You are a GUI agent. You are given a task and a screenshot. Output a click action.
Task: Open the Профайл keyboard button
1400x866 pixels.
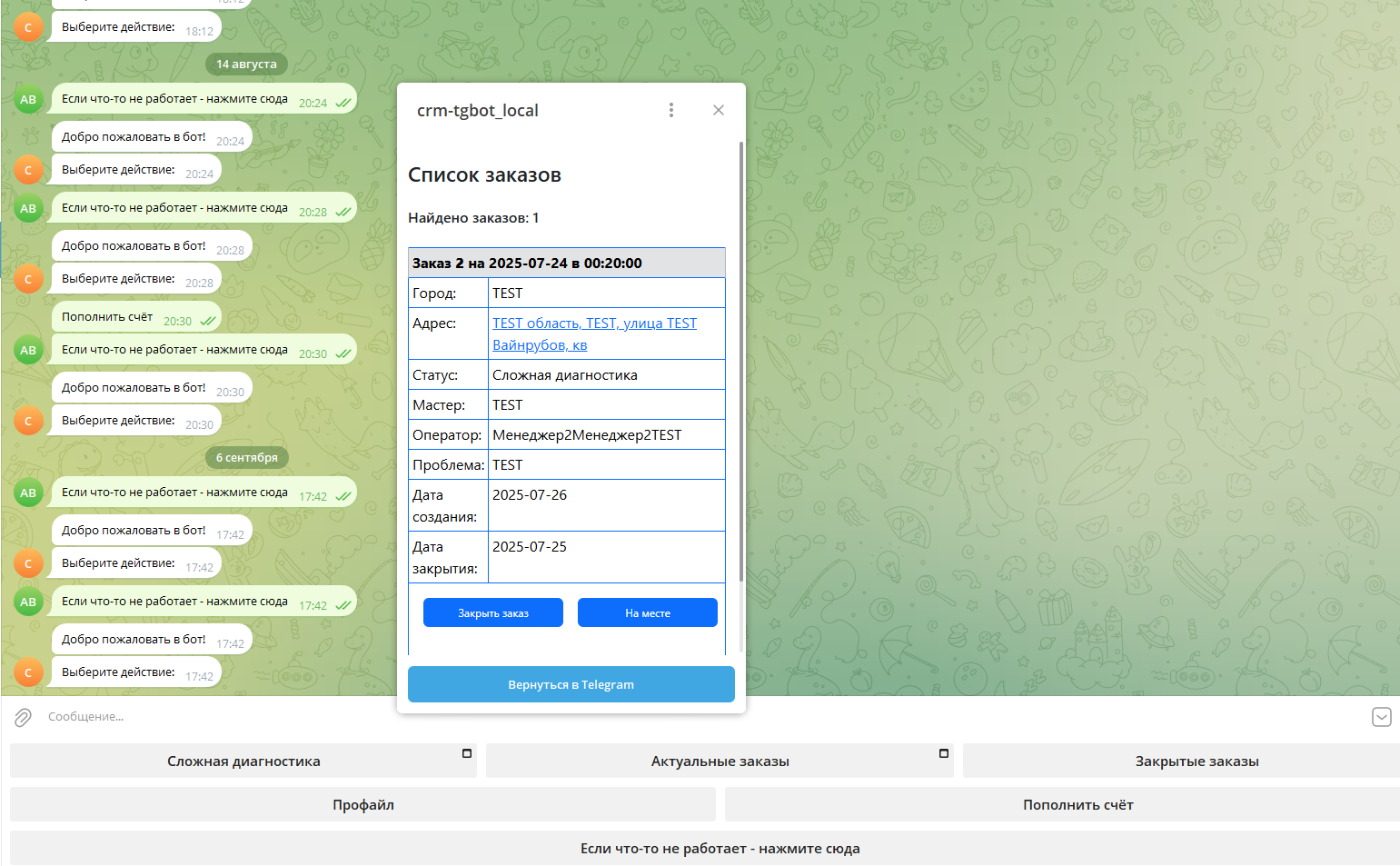point(362,804)
